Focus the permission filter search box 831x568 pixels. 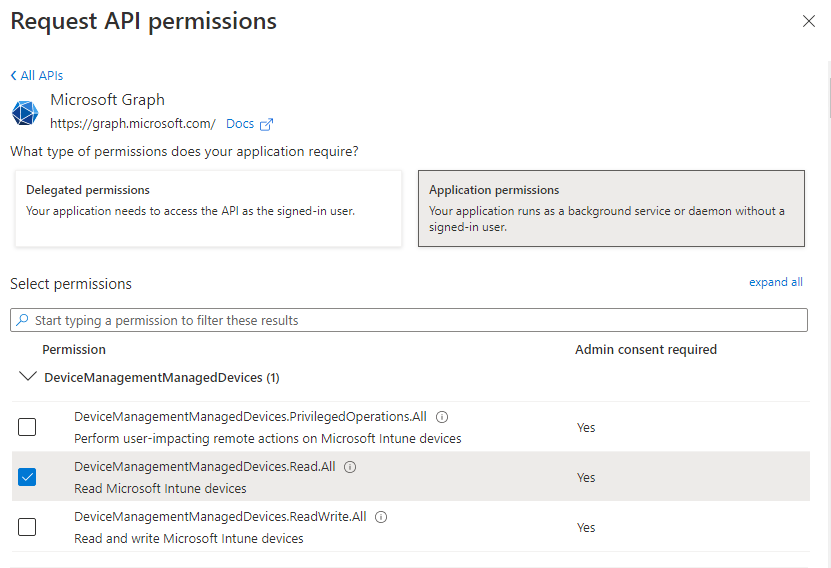409,320
